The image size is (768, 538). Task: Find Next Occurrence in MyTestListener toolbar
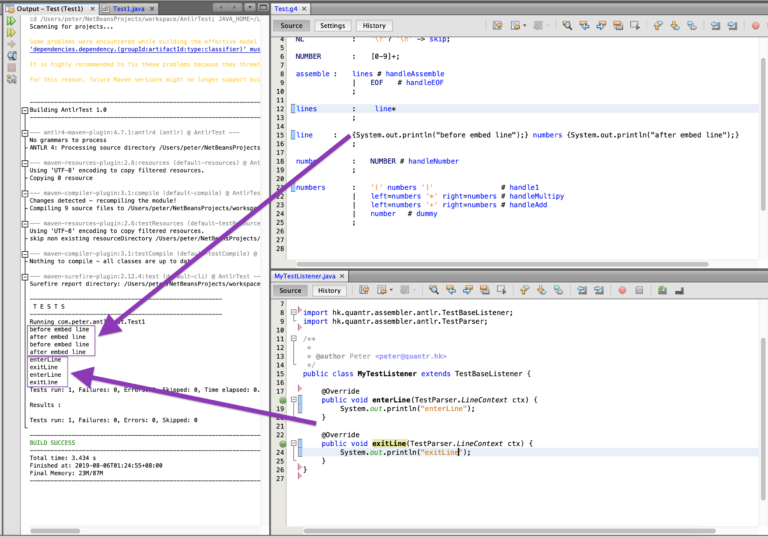click(468, 290)
